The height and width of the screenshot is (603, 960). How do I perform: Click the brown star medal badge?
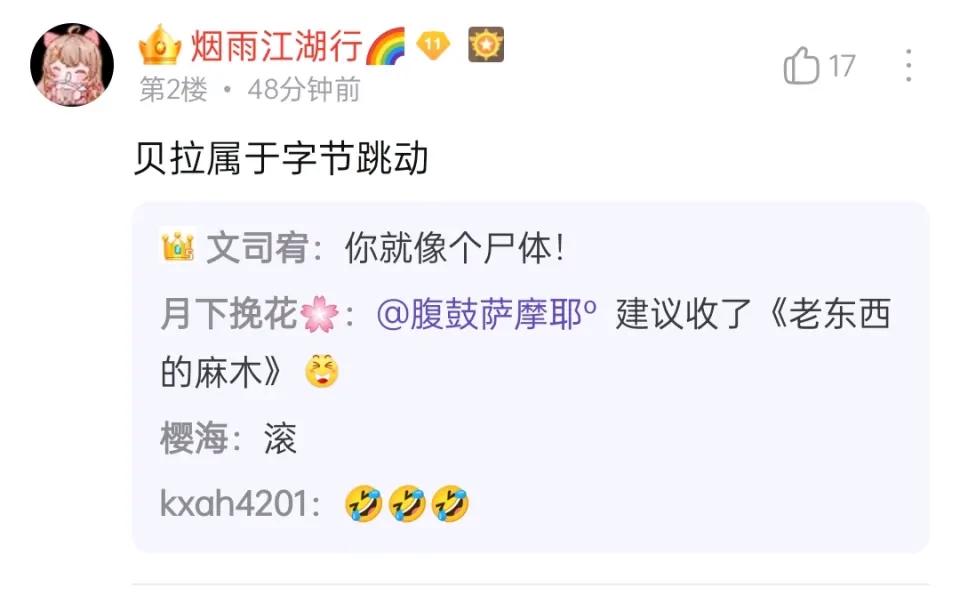click(486, 45)
